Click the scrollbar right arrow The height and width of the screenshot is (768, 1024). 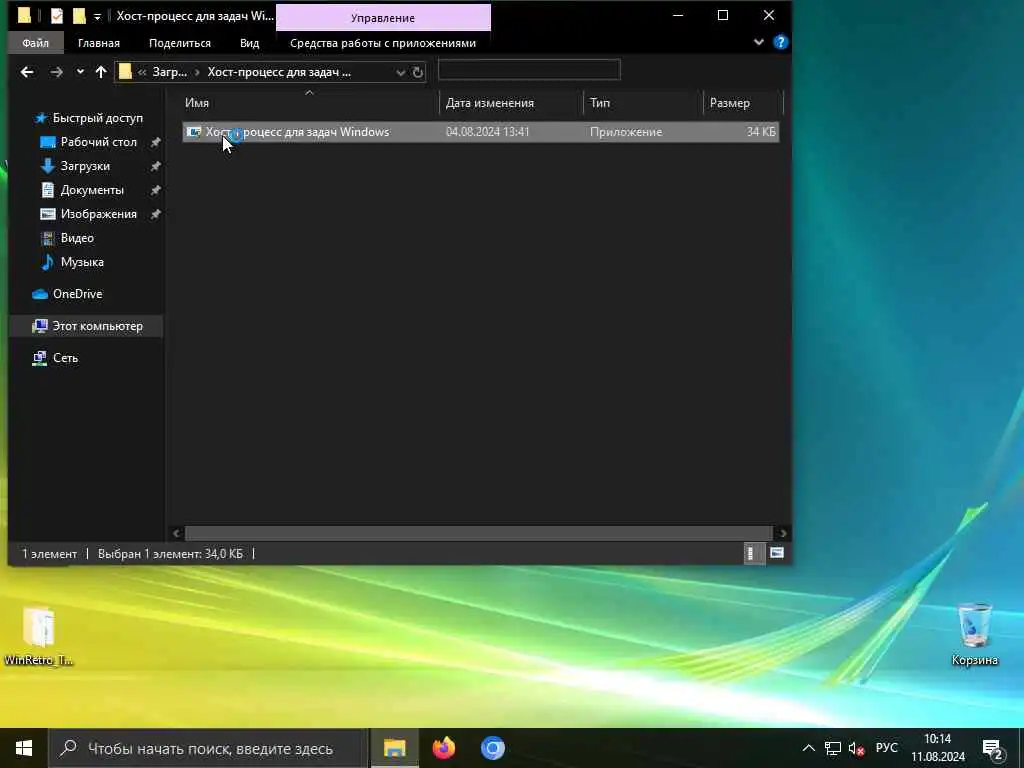point(782,534)
